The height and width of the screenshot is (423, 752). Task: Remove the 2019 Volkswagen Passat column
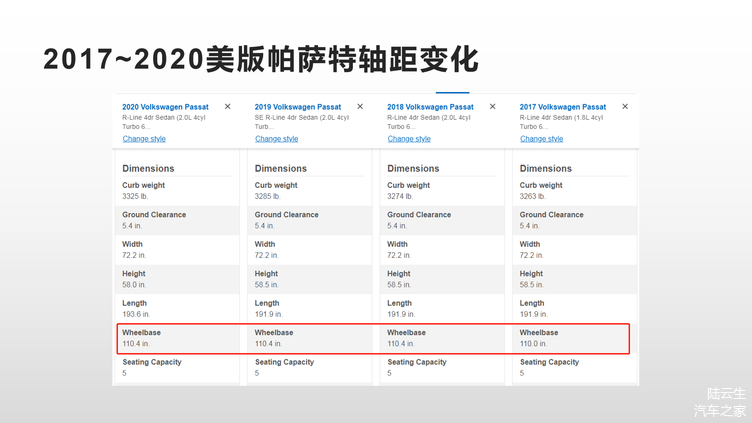point(360,106)
